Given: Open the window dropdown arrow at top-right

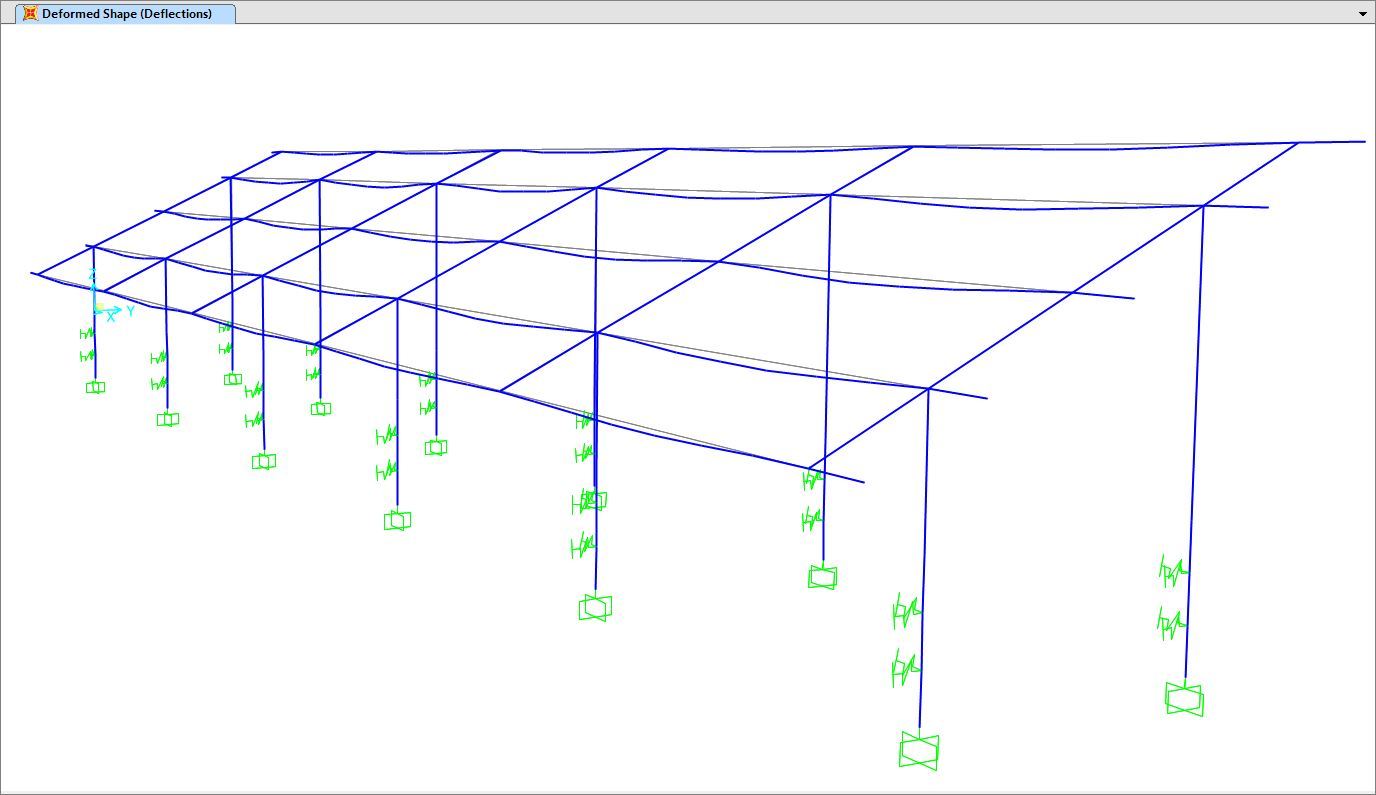Looking at the screenshot, I should 1362,14.
